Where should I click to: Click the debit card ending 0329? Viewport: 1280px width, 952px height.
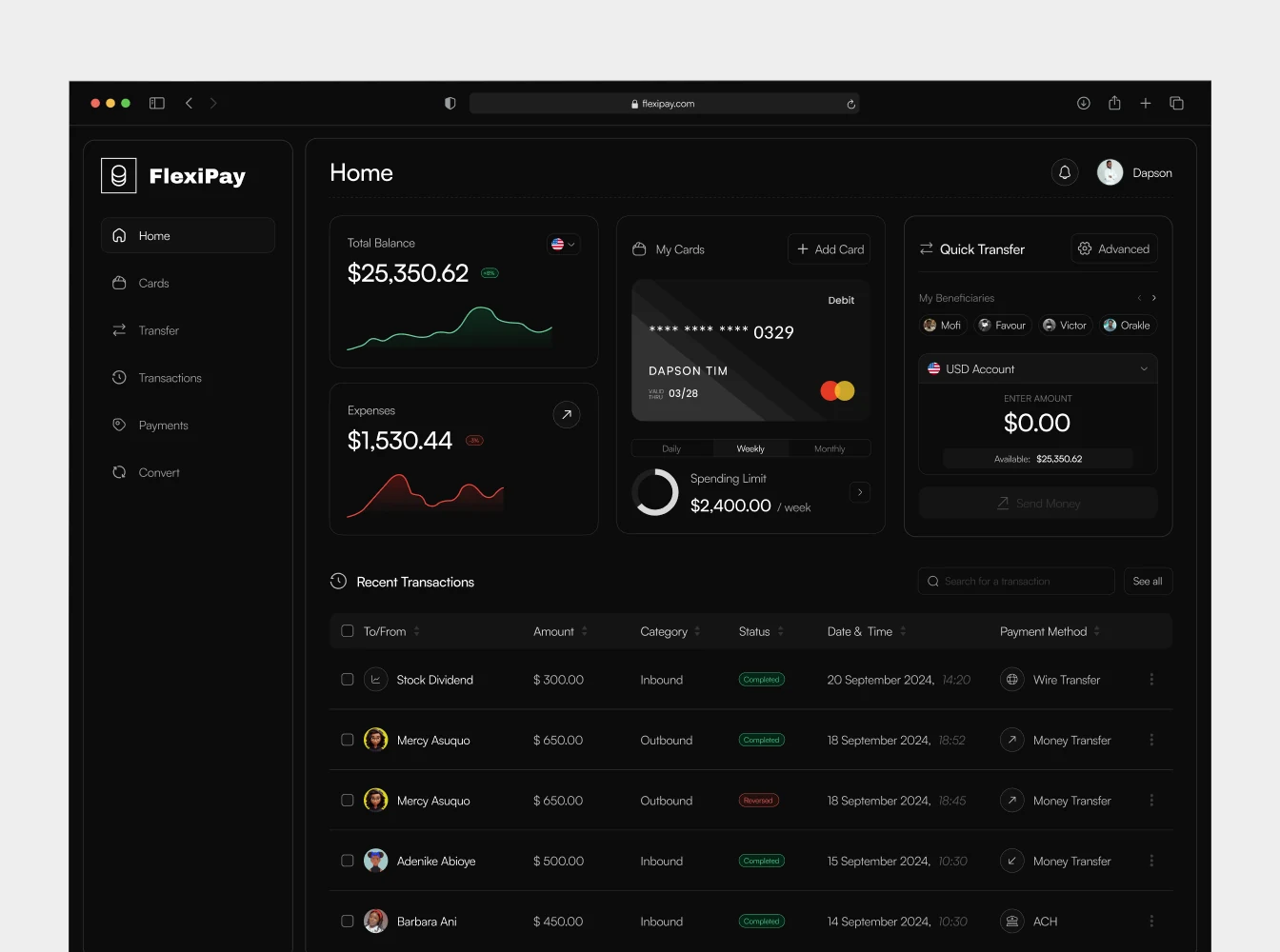coord(750,350)
